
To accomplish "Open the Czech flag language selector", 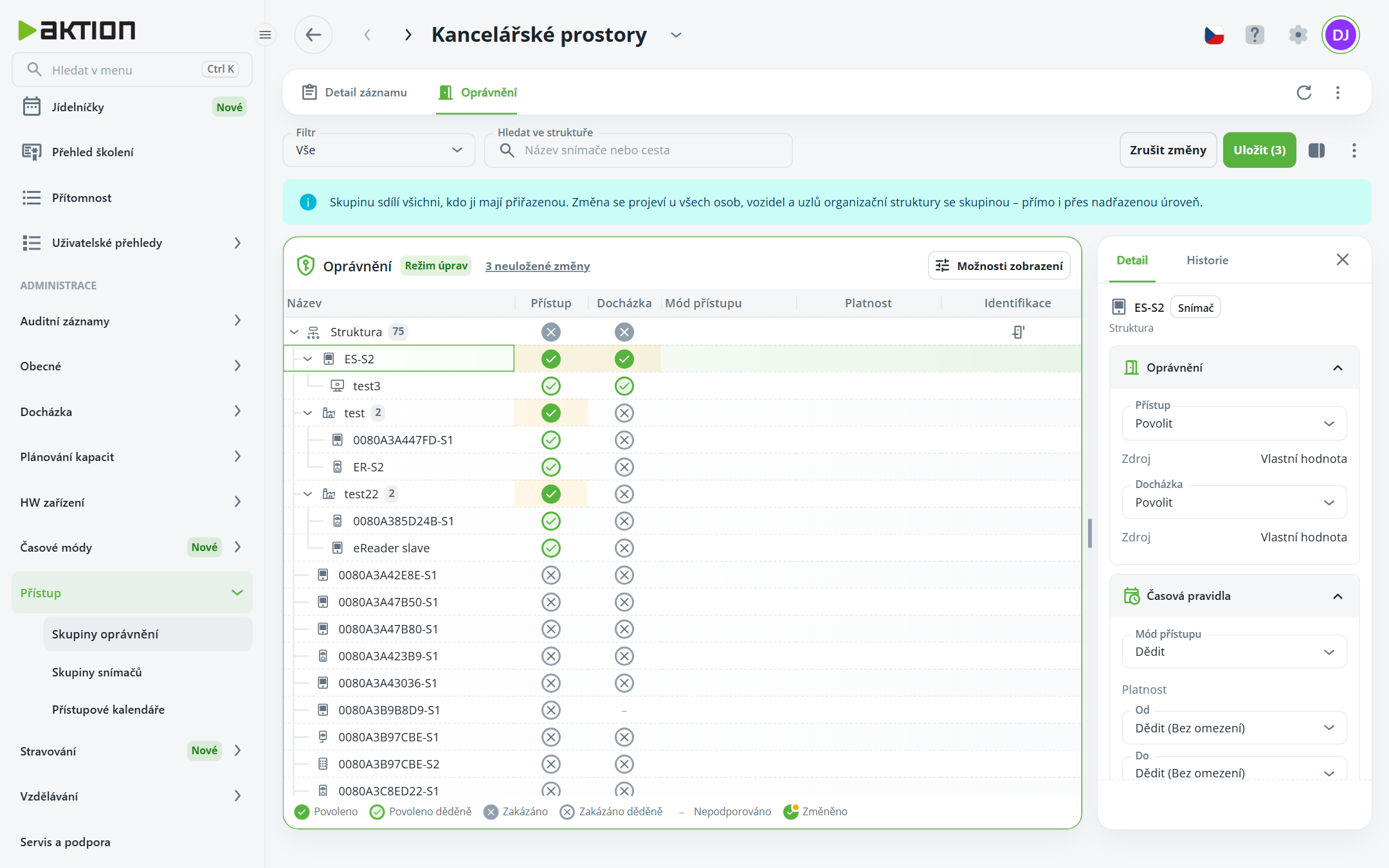I will [x=1213, y=35].
